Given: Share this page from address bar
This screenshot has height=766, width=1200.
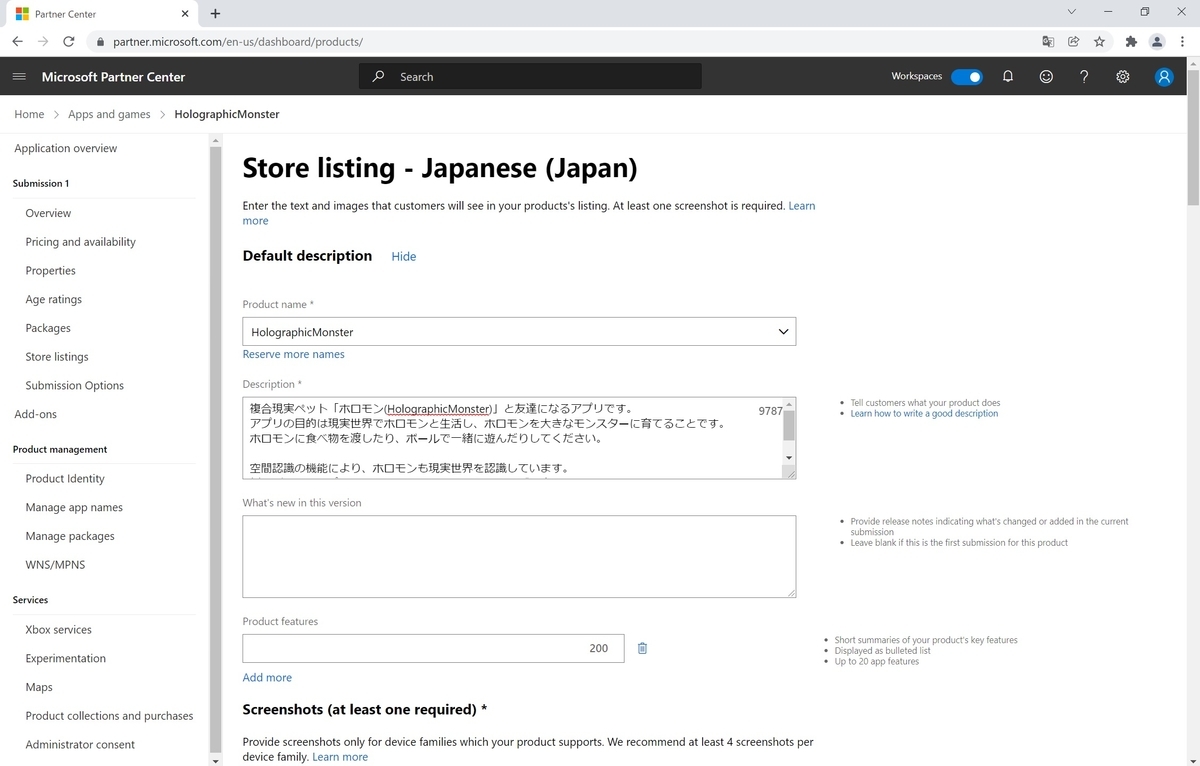Looking at the screenshot, I should tap(1073, 42).
